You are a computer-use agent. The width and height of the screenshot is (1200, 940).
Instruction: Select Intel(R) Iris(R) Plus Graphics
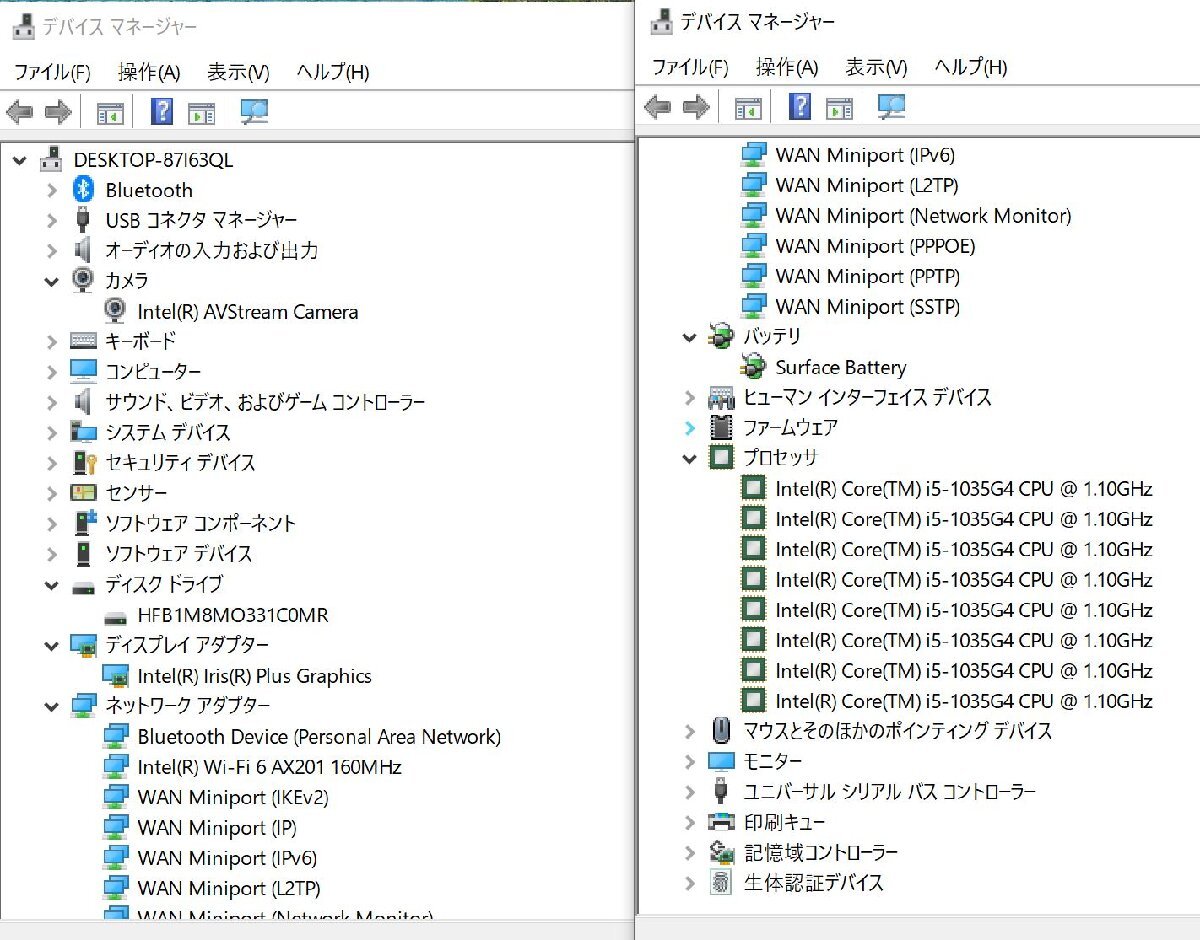[255, 676]
